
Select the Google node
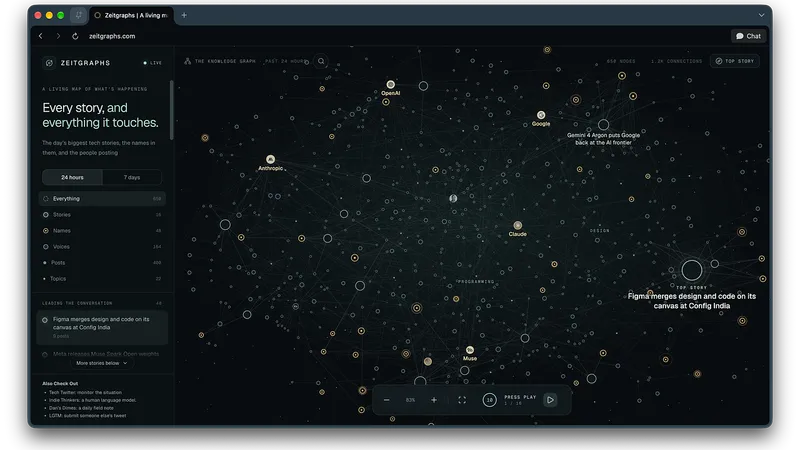[x=541, y=115]
